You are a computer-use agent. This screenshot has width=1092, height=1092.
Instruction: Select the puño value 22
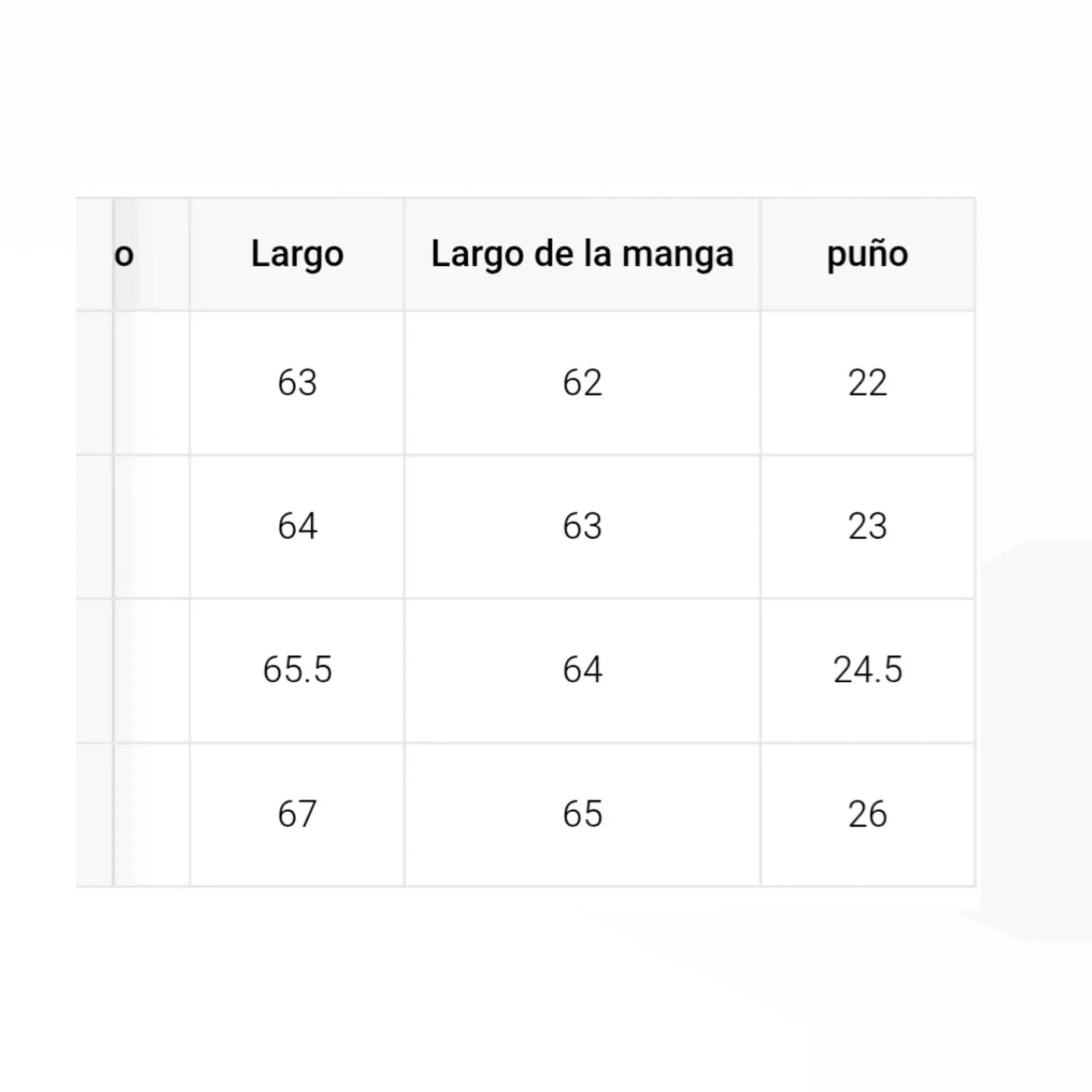click(867, 382)
